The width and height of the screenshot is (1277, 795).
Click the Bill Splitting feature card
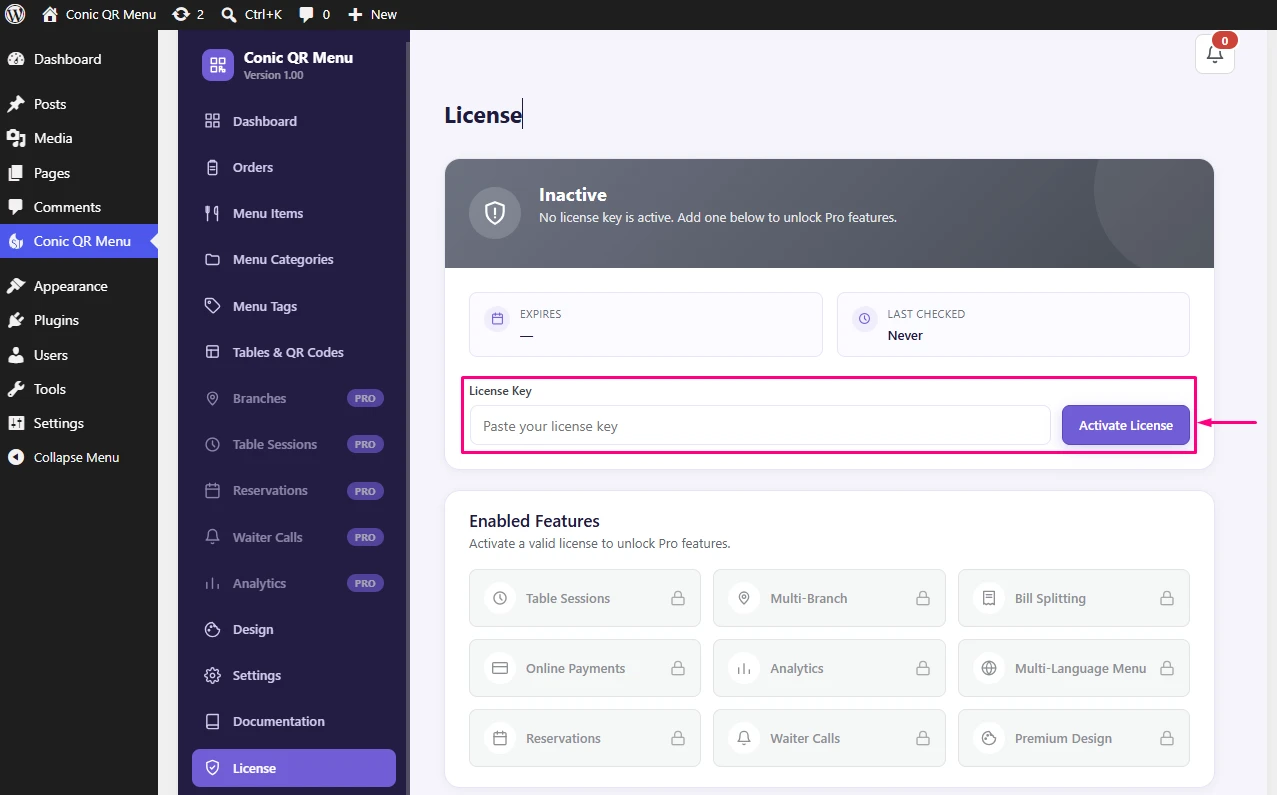[x=1074, y=598]
